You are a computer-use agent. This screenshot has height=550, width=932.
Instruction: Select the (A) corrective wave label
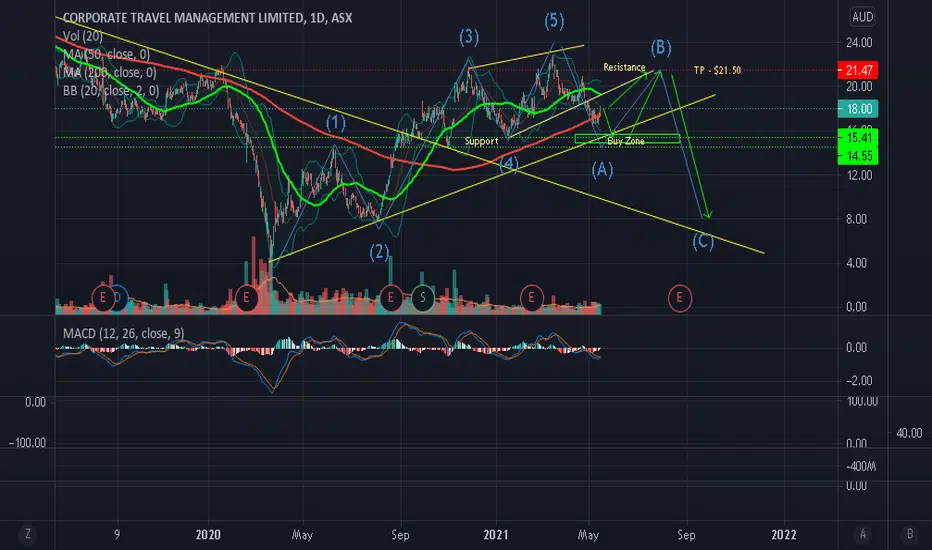[602, 170]
